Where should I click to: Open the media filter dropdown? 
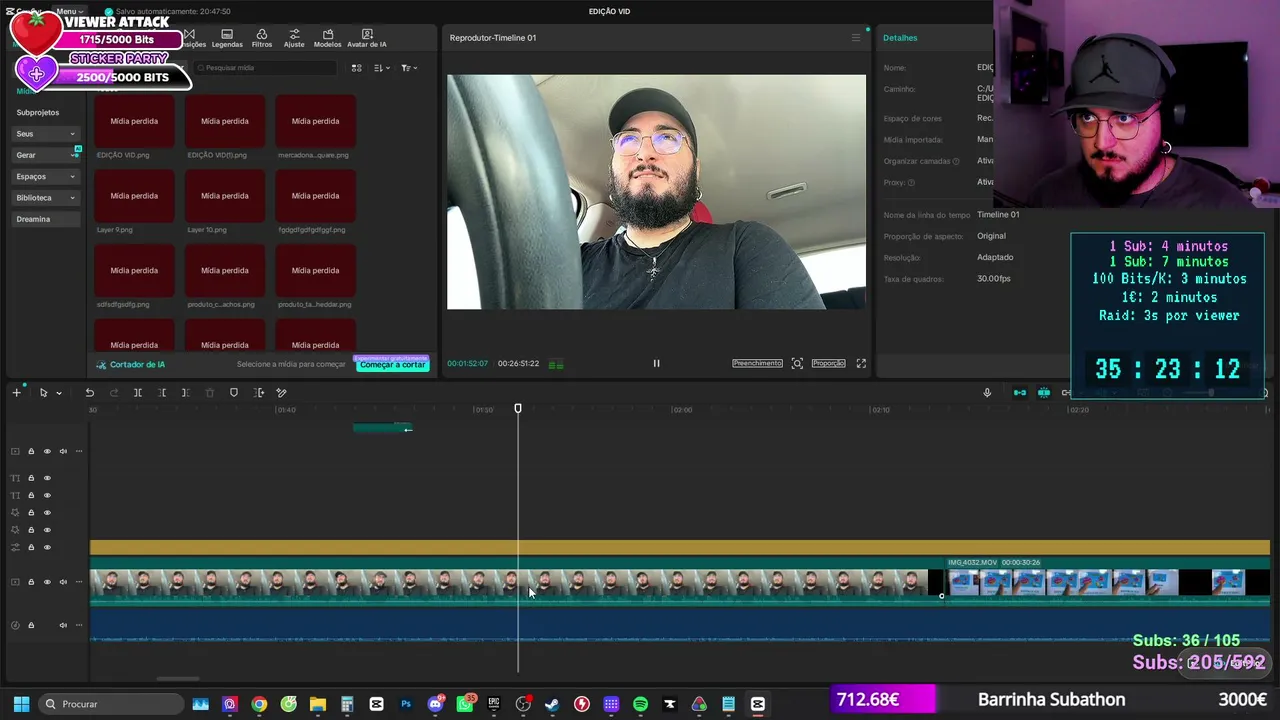click(x=409, y=68)
